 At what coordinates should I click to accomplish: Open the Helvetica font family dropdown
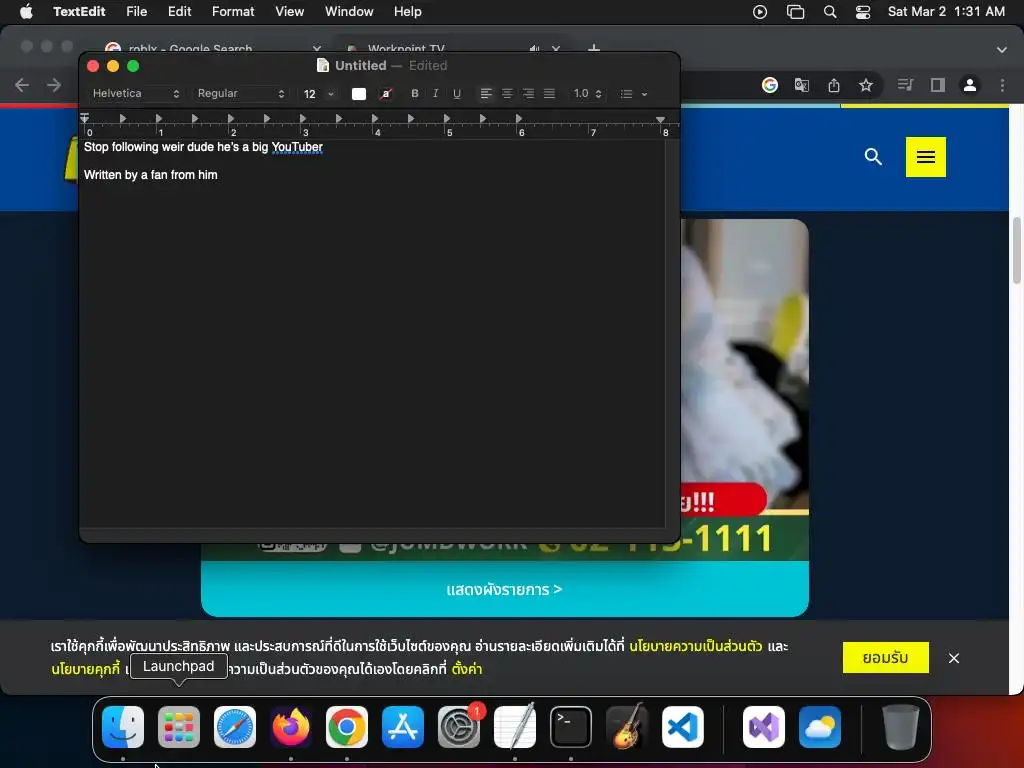coord(135,93)
